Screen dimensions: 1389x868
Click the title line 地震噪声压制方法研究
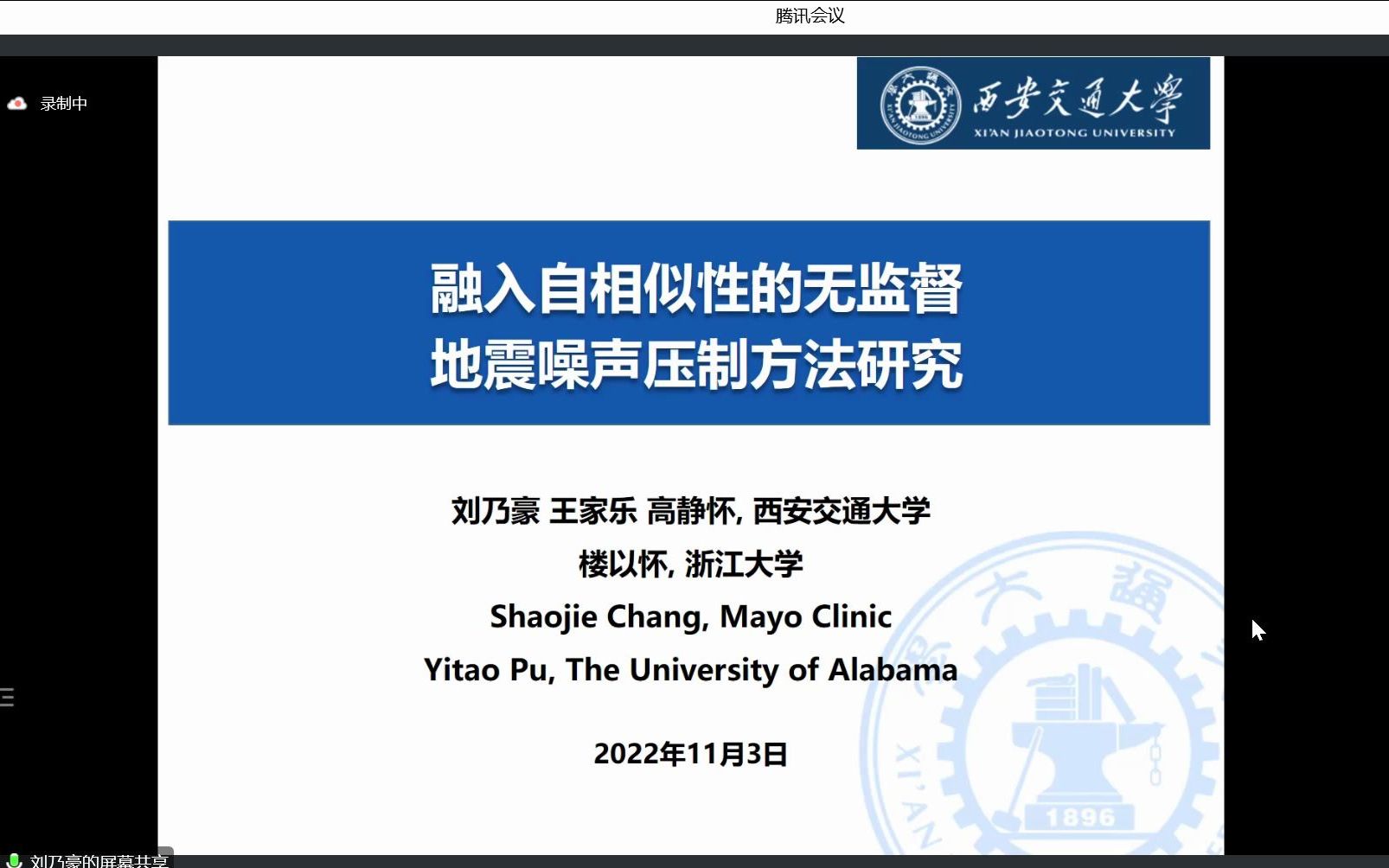click(696, 364)
